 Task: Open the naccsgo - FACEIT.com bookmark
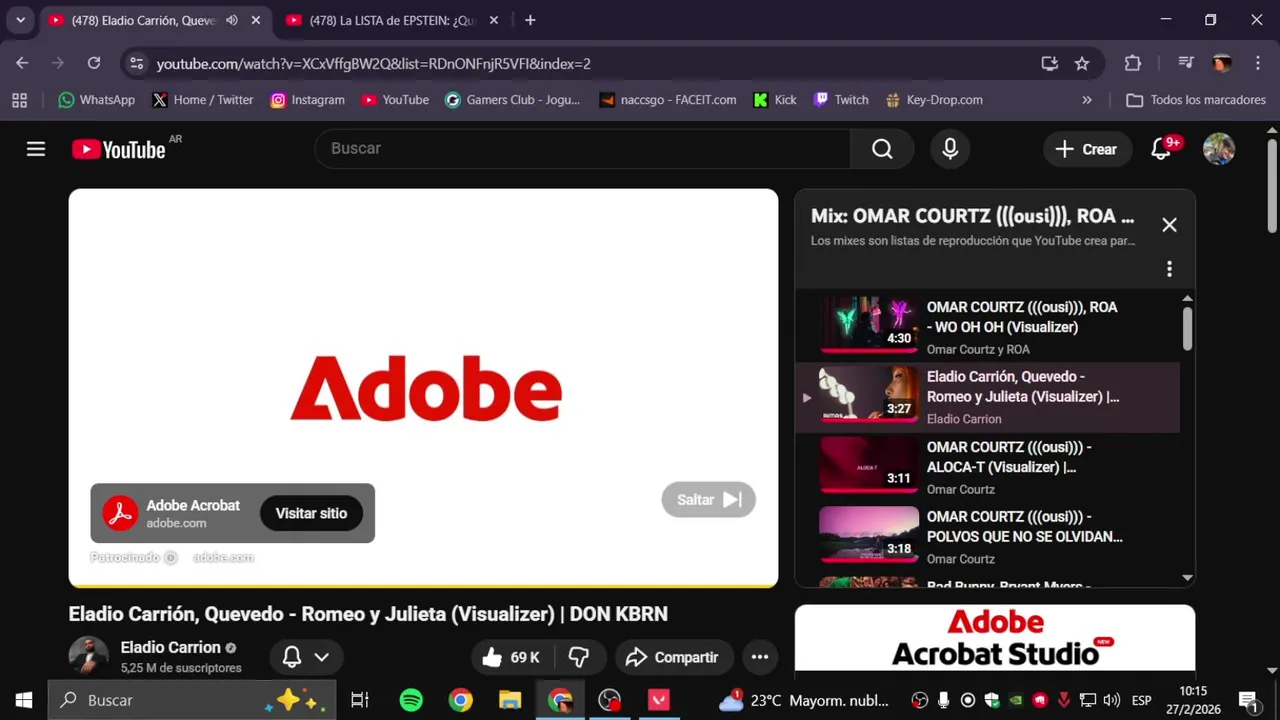point(668,100)
